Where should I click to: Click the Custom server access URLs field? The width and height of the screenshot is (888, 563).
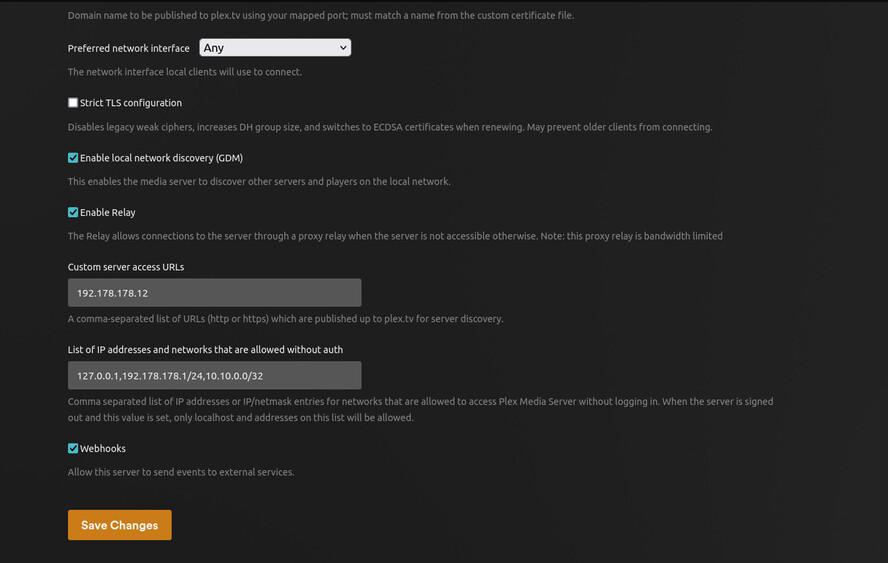(x=215, y=293)
